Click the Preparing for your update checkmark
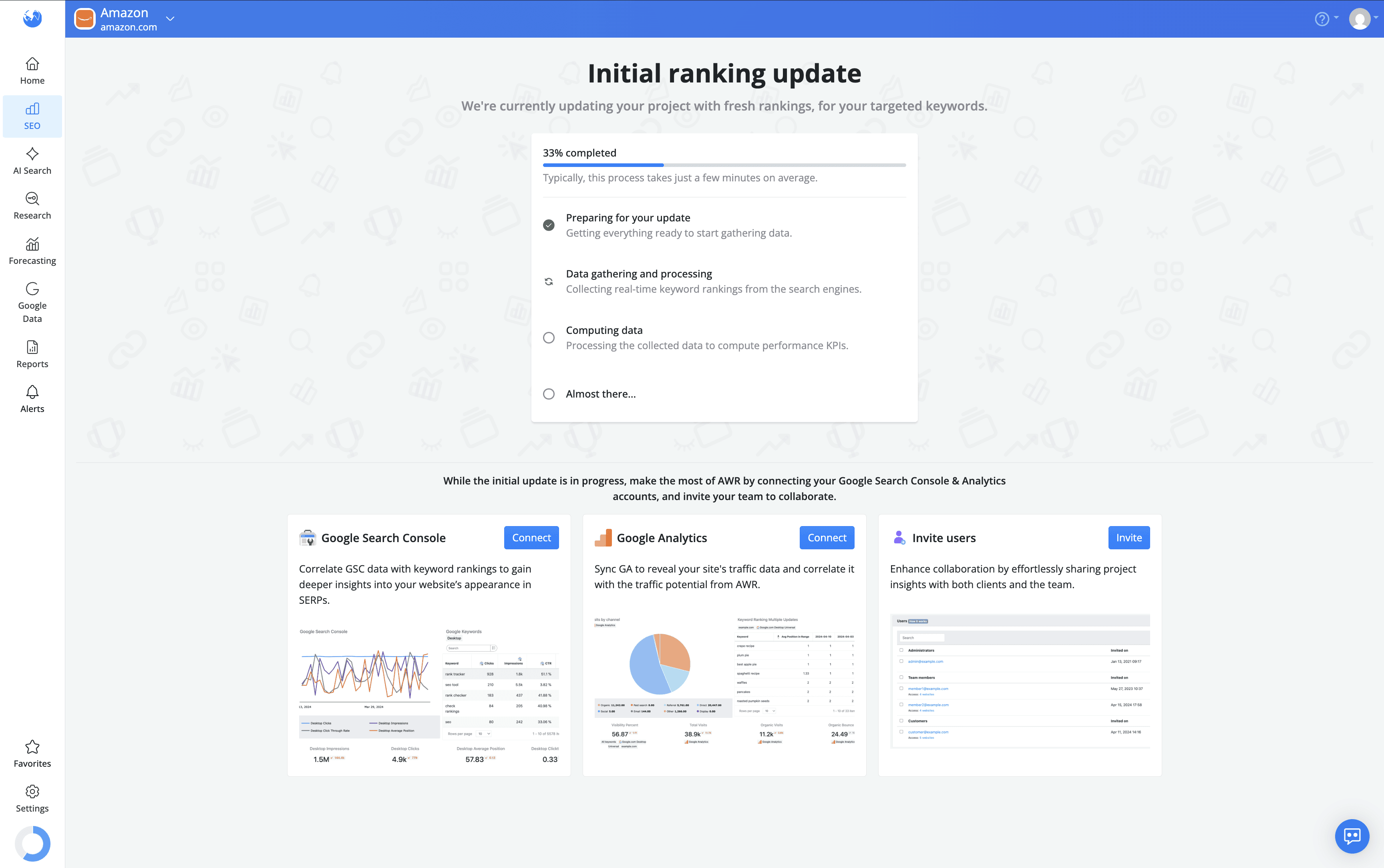Image resolution: width=1384 pixels, height=868 pixels. [x=549, y=225]
